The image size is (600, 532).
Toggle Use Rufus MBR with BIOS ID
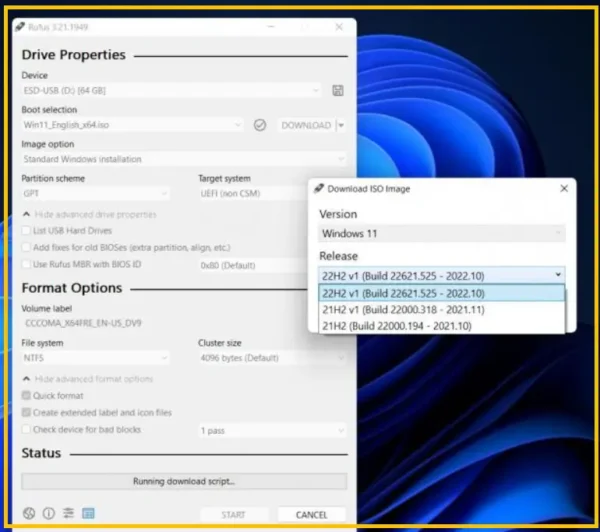26,264
